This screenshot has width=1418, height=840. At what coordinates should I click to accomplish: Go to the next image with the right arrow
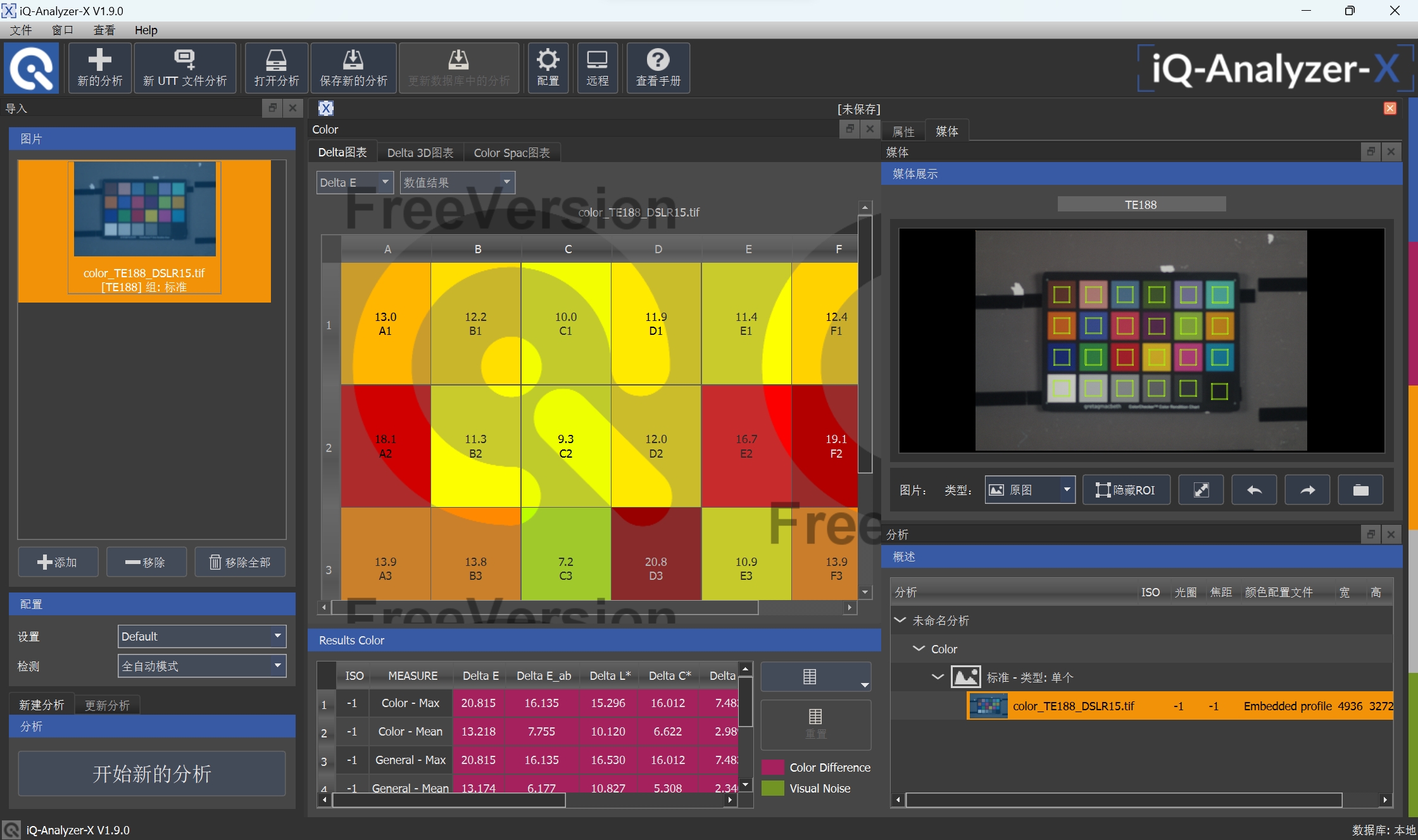coord(1307,490)
